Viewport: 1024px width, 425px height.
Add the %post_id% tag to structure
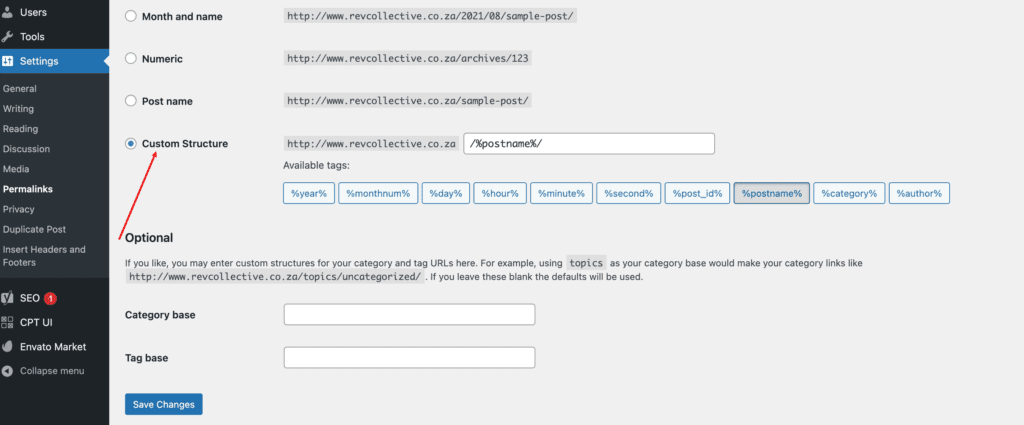(697, 193)
